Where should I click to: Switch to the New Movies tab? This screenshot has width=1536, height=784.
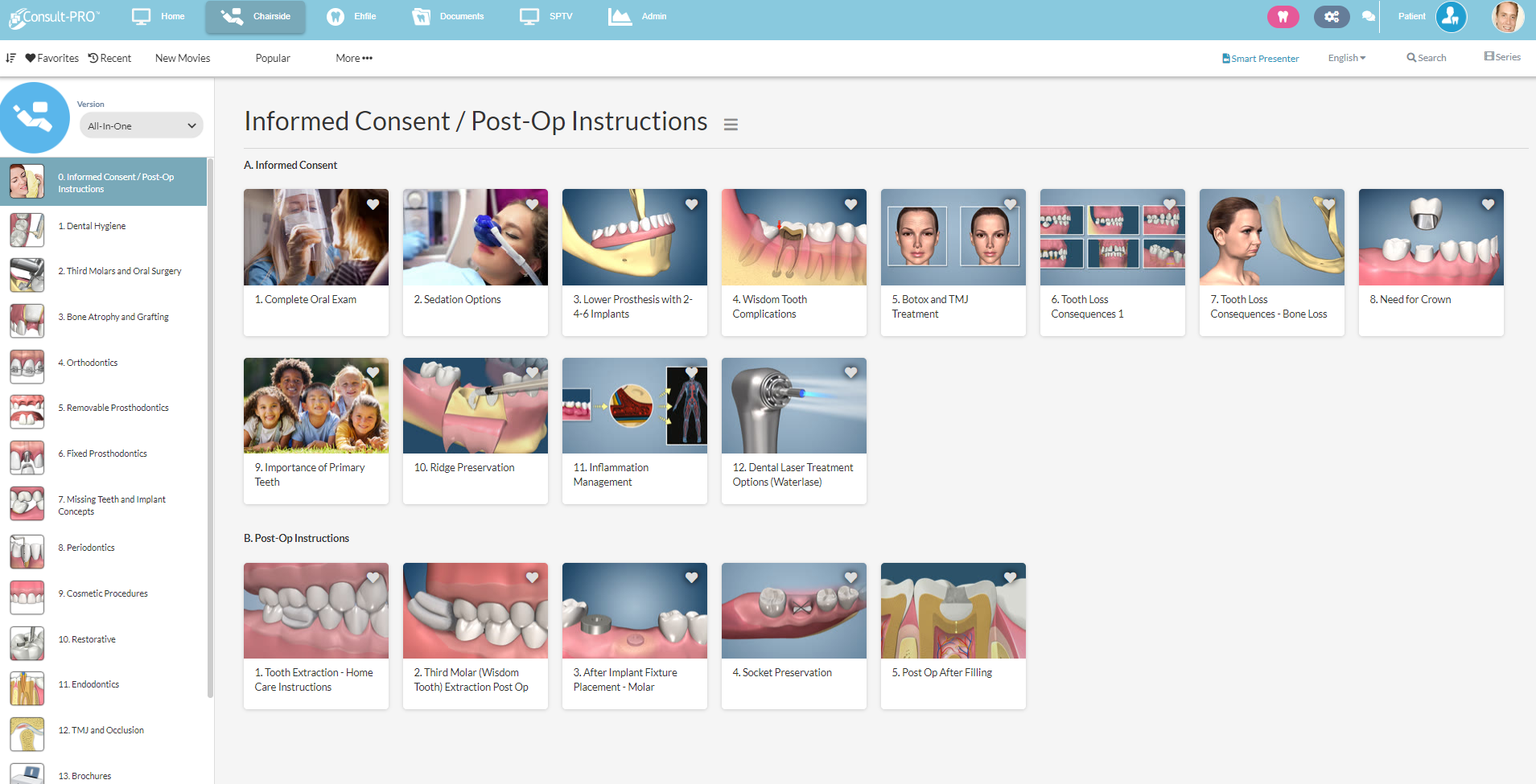tap(182, 57)
